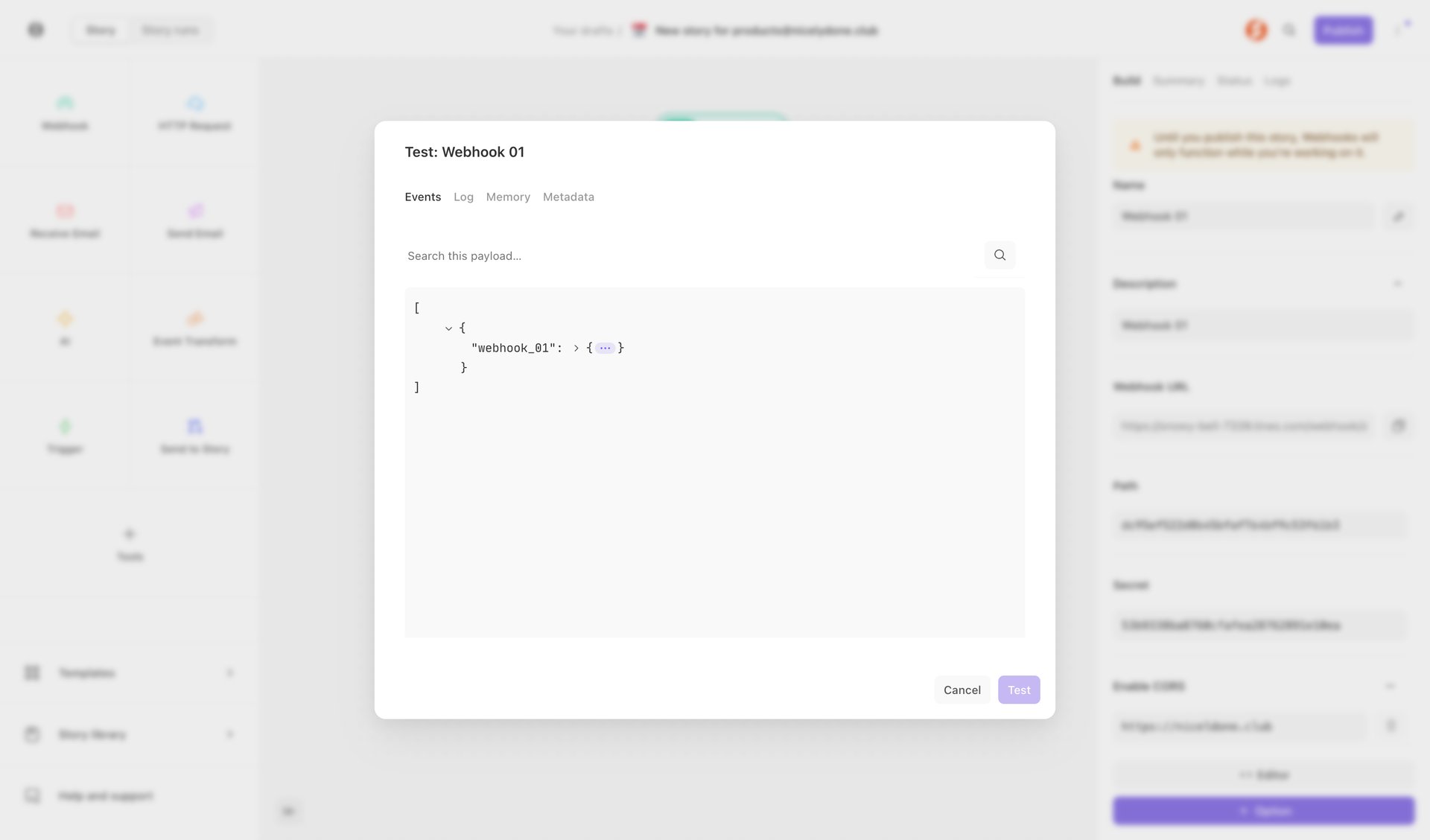Screen dimensions: 1430x840
Task: Collapse the Description section
Action: click(1399, 284)
